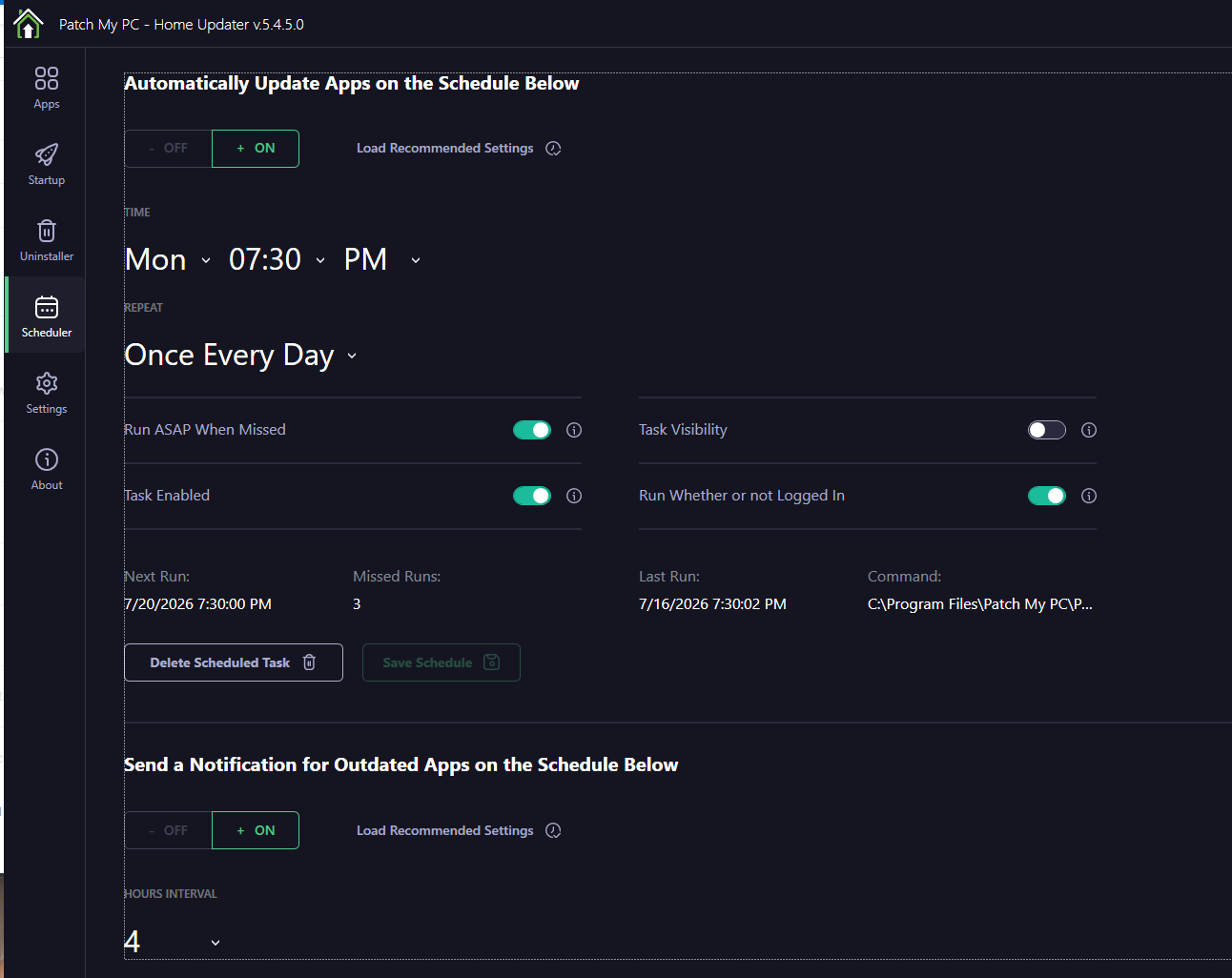
Task: Toggle Run Whether or not Logged In switch
Action: pos(1047,496)
